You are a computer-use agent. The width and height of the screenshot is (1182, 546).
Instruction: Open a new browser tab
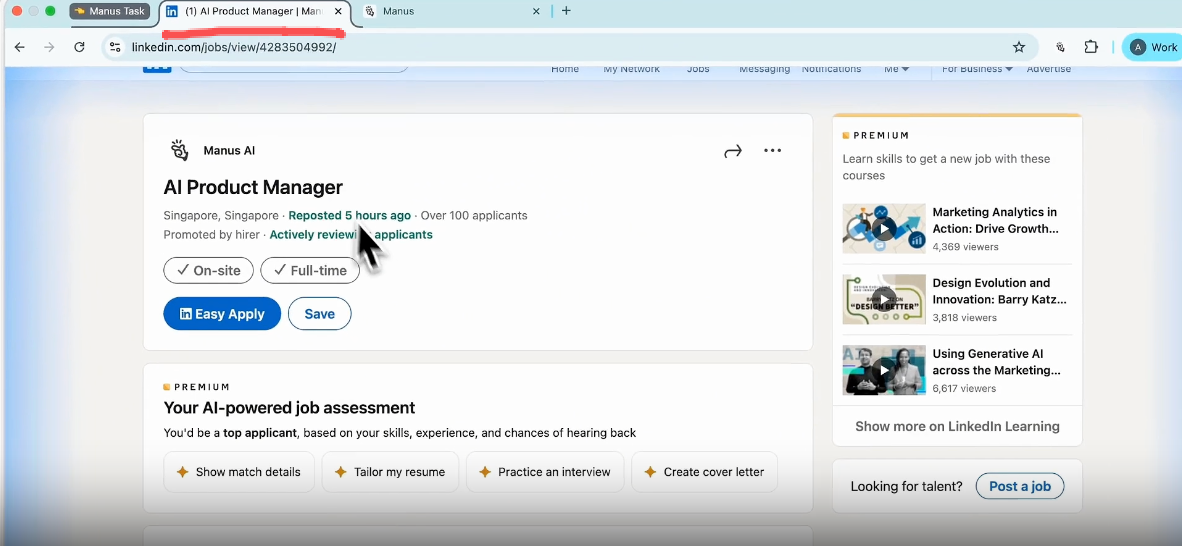click(x=566, y=11)
